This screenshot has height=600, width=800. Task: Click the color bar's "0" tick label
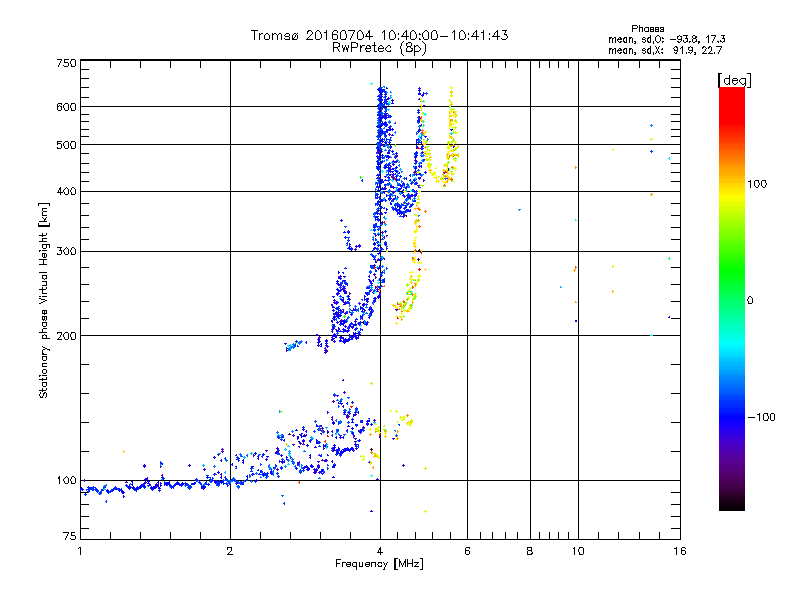[x=750, y=301]
